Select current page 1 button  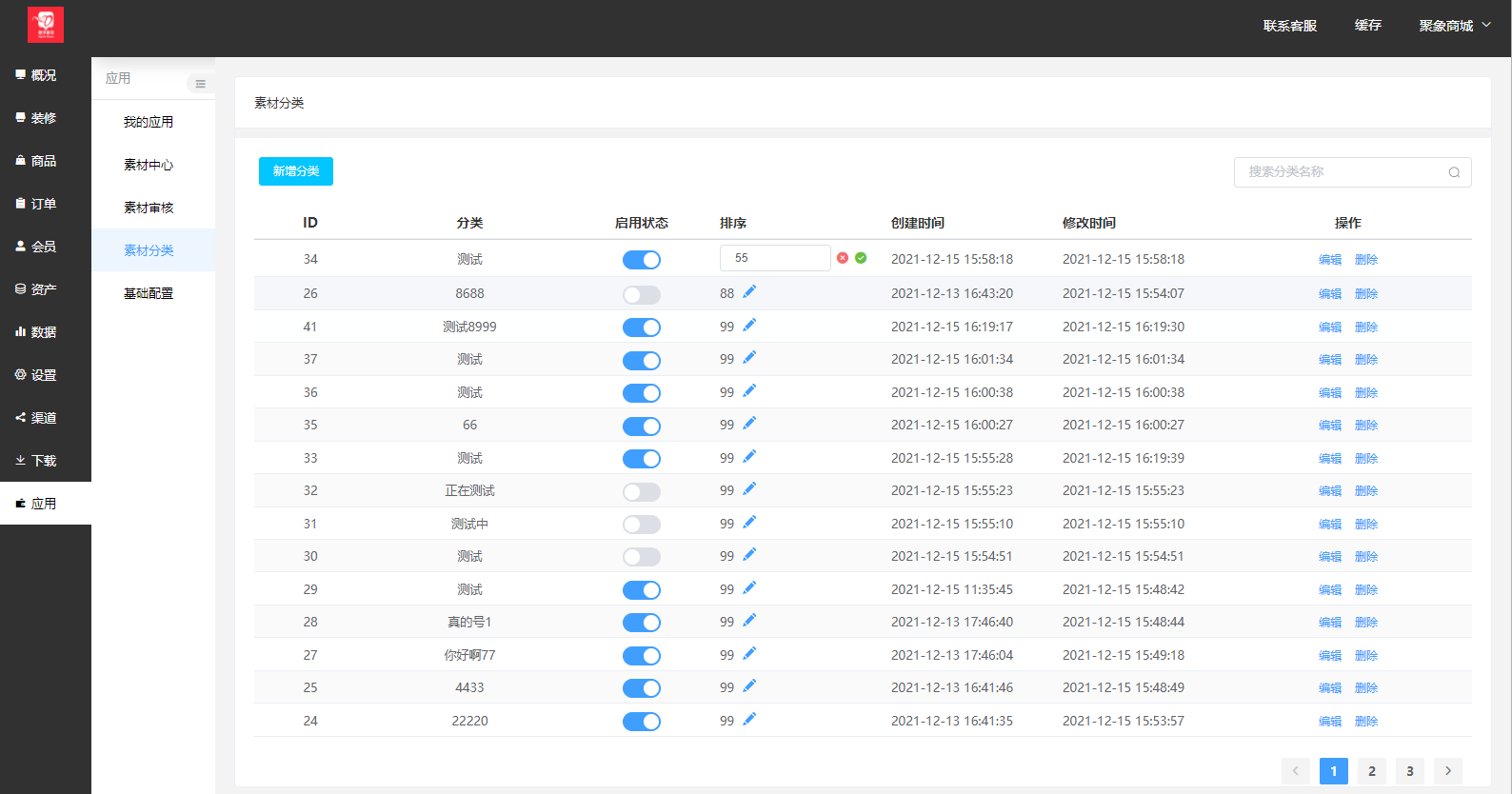tap(1334, 771)
